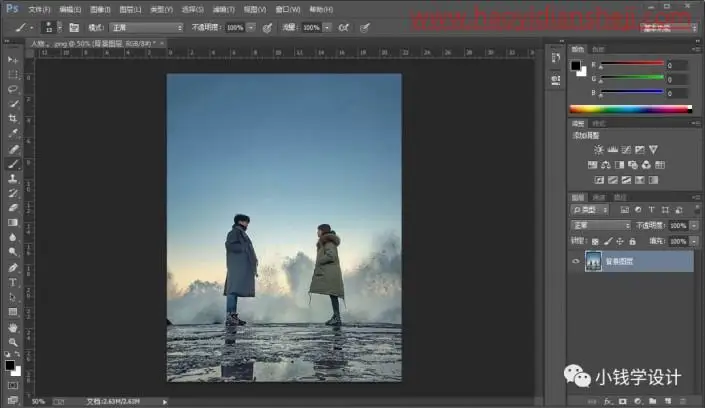Select the Dodge tool
Viewport: 705px width, 408px height.
(13, 252)
